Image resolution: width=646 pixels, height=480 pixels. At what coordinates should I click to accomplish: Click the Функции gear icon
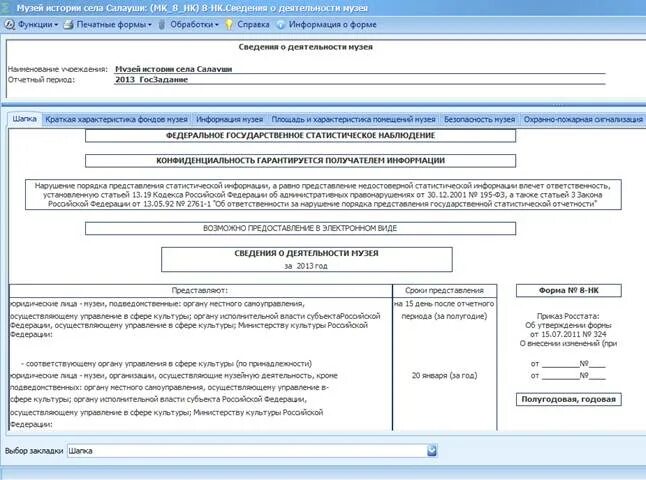(x=9, y=25)
